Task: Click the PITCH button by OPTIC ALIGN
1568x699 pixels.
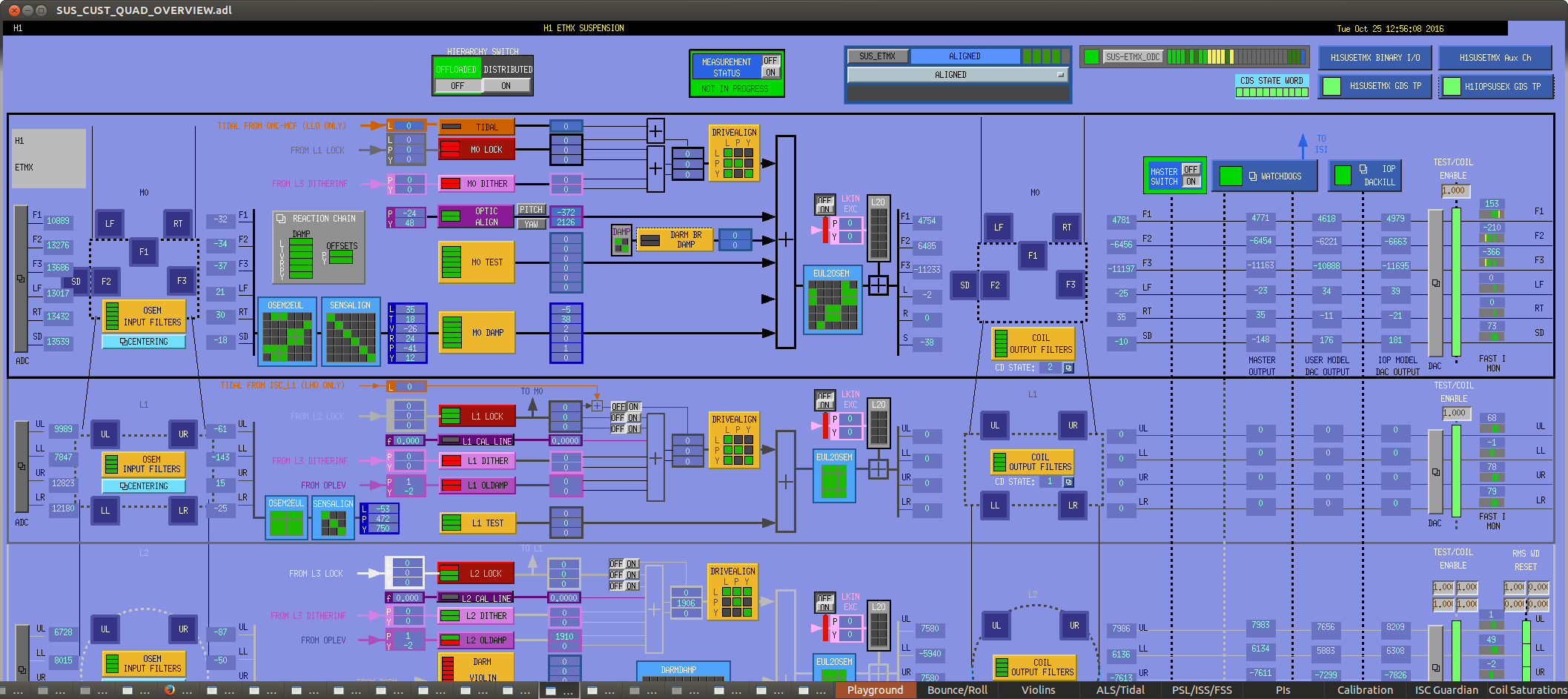Action: [x=531, y=210]
